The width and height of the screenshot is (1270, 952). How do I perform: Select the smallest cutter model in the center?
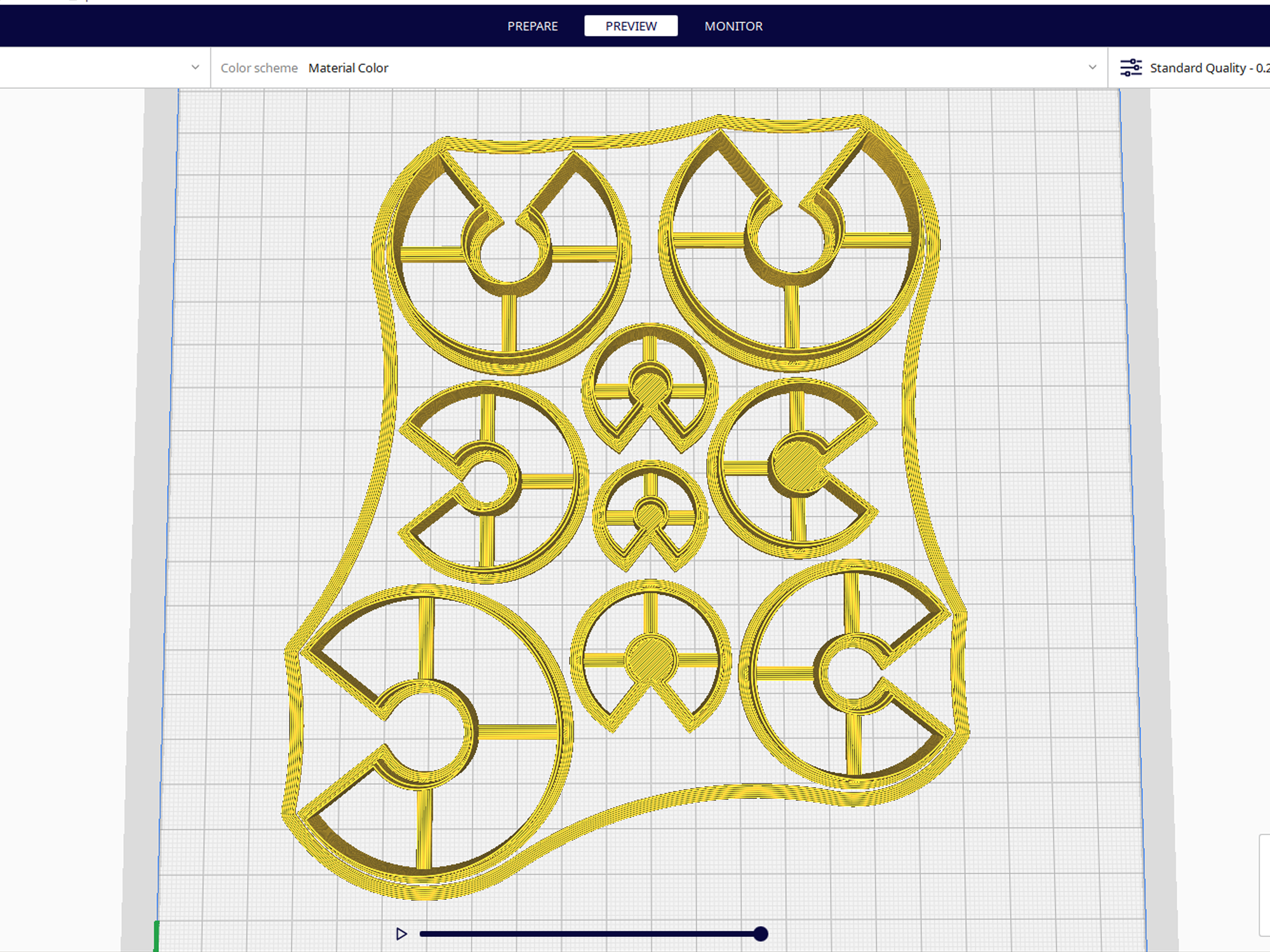click(x=650, y=515)
